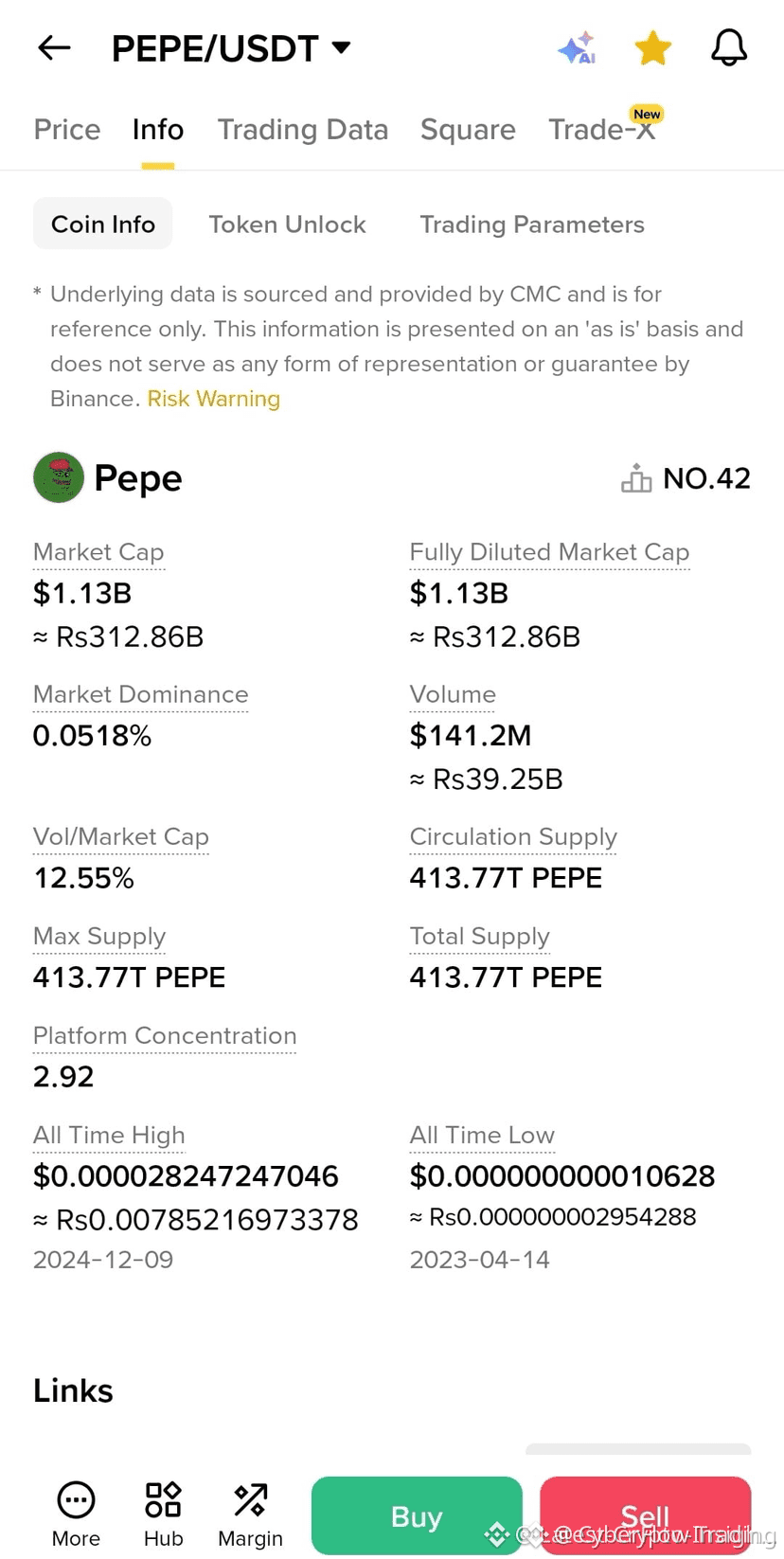Image resolution: width=784 pixels, height=1559 pixels.
Task: Select the Token Unlock sub-tab
Action: coord(287,224)
